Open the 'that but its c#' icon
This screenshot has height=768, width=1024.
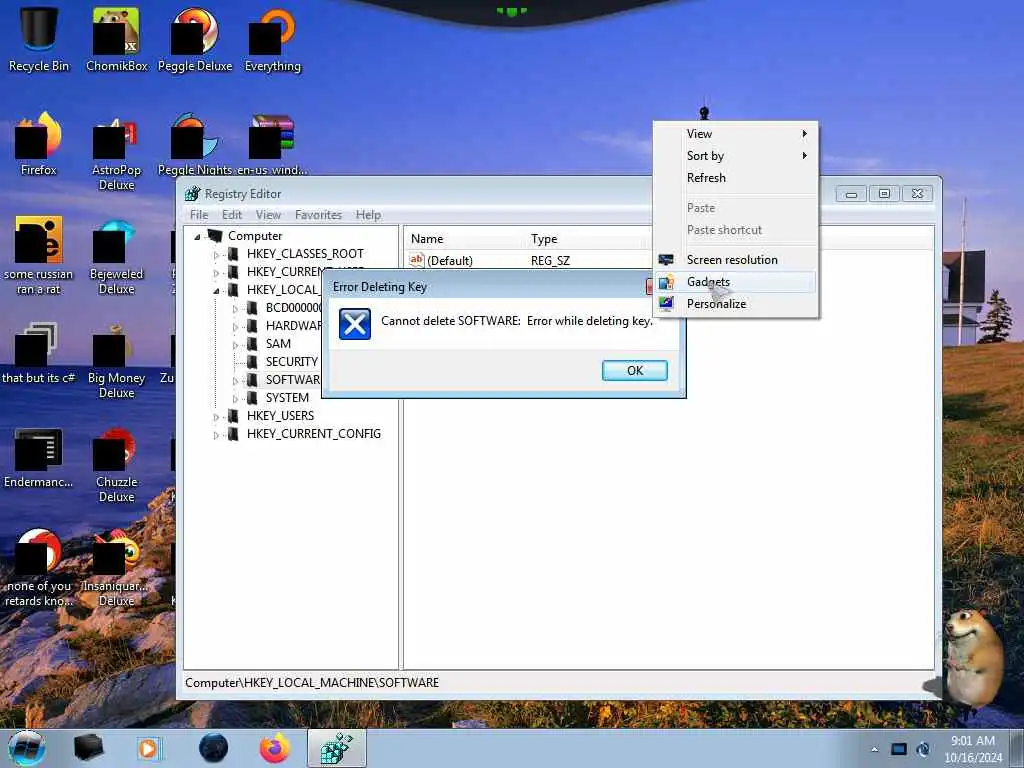click(x=39, y=353)
